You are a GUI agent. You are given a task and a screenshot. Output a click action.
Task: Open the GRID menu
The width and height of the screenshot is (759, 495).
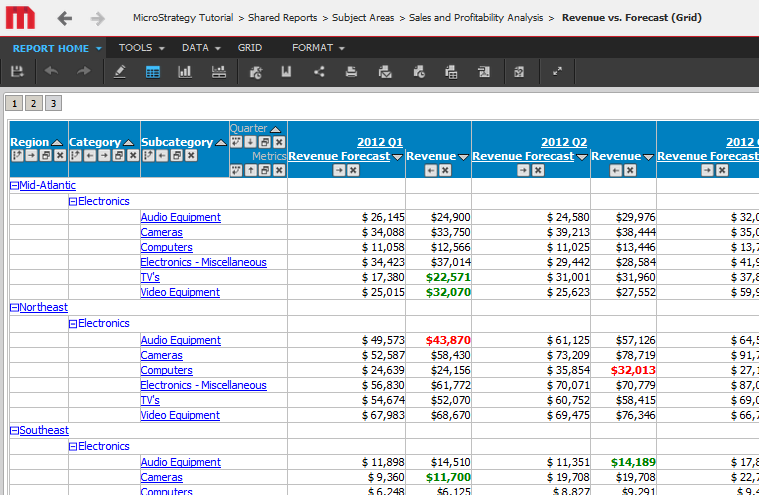pos(250,48)
